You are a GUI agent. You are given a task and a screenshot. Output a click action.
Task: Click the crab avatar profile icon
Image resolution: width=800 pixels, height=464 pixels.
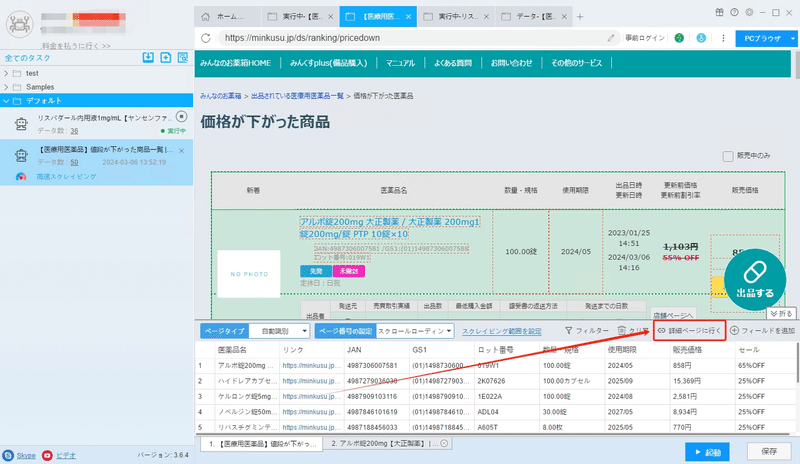[20, 24]
